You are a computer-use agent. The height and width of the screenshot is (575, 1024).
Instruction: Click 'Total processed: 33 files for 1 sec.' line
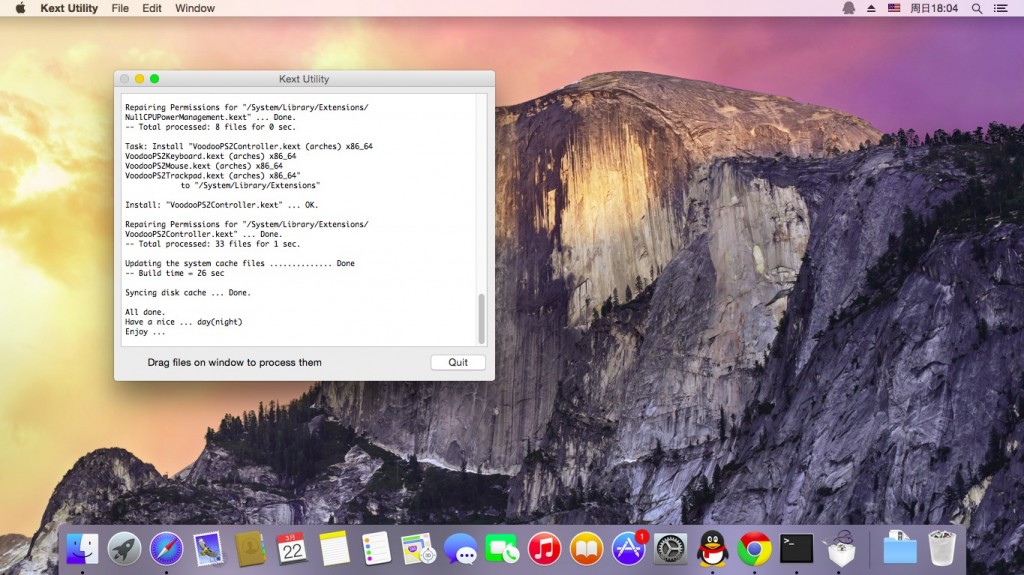pyautogui.click(x=213, y=244)
